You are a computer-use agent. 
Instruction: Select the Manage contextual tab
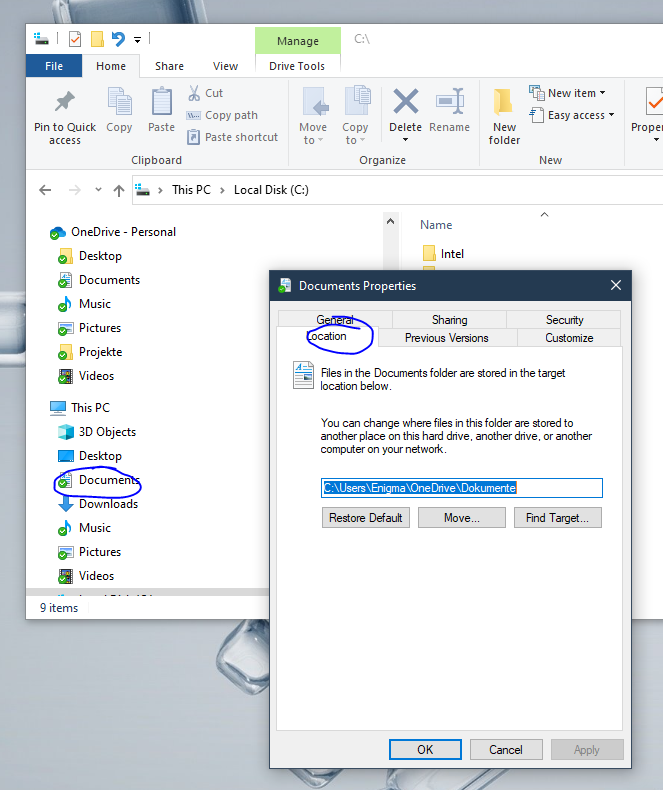point(298,41)
